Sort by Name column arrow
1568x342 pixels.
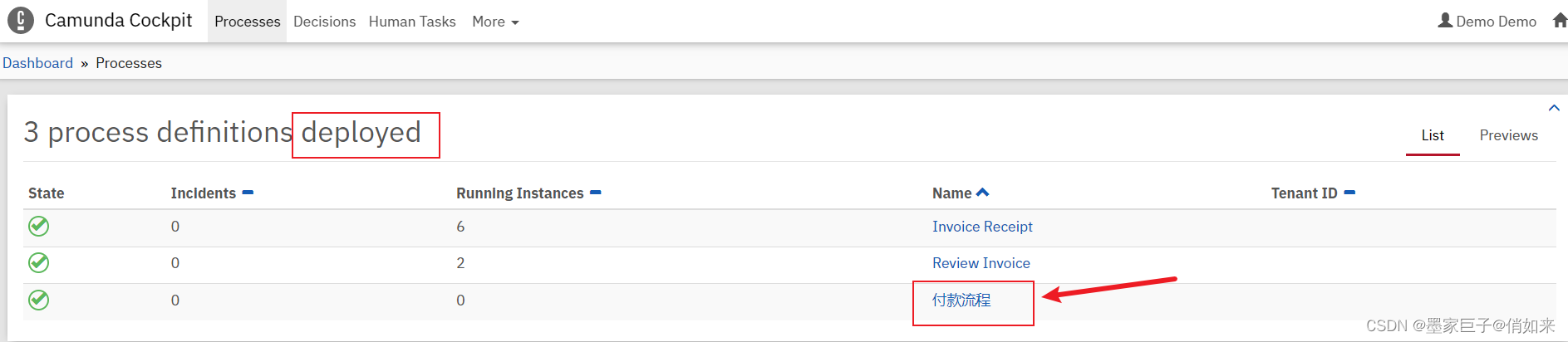983,193
